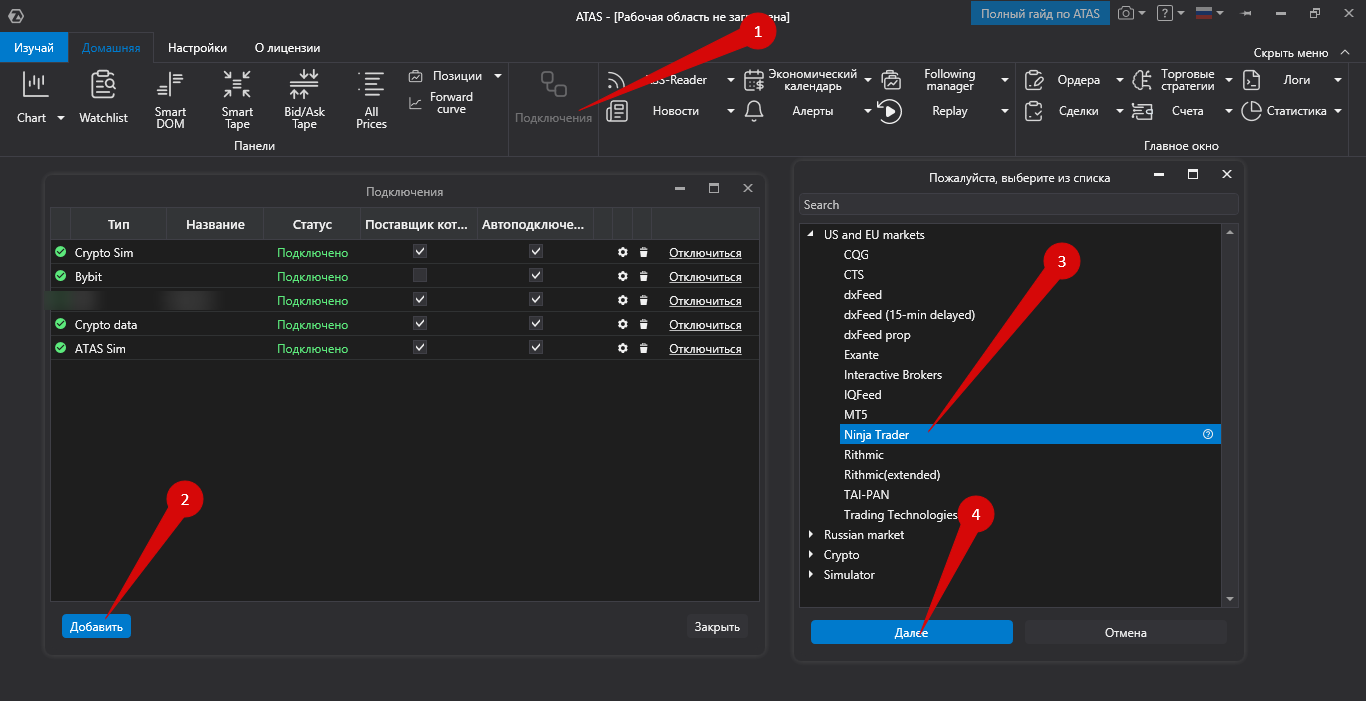Click trash icon for Crypto data connection
The width and height of the screenshot is (1366, 701).
pos(643,325)
